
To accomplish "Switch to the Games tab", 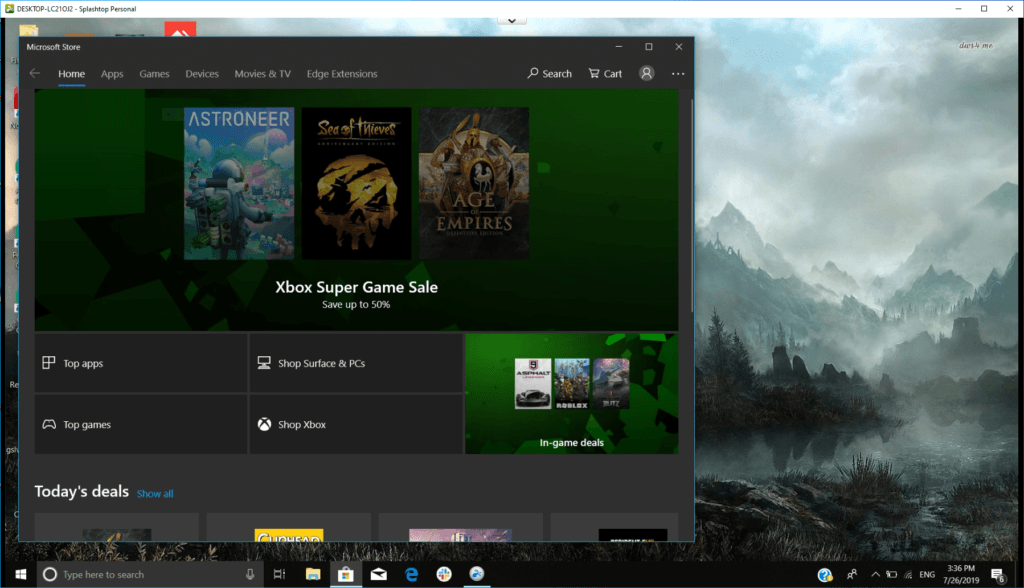I will [x=154, y=73].
